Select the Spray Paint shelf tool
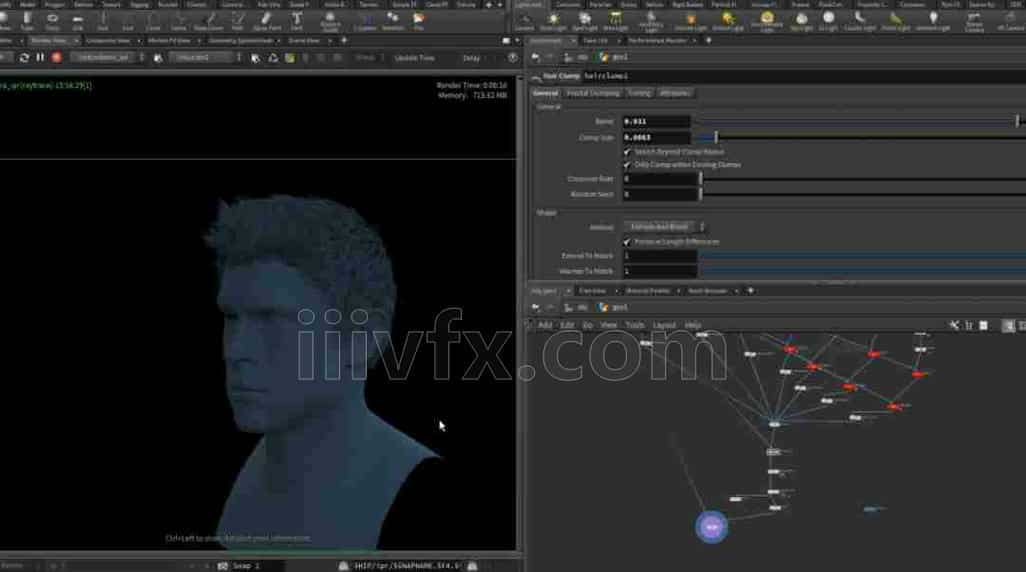This screenshot has height=572, width=1026. click(x=266, y=20)
